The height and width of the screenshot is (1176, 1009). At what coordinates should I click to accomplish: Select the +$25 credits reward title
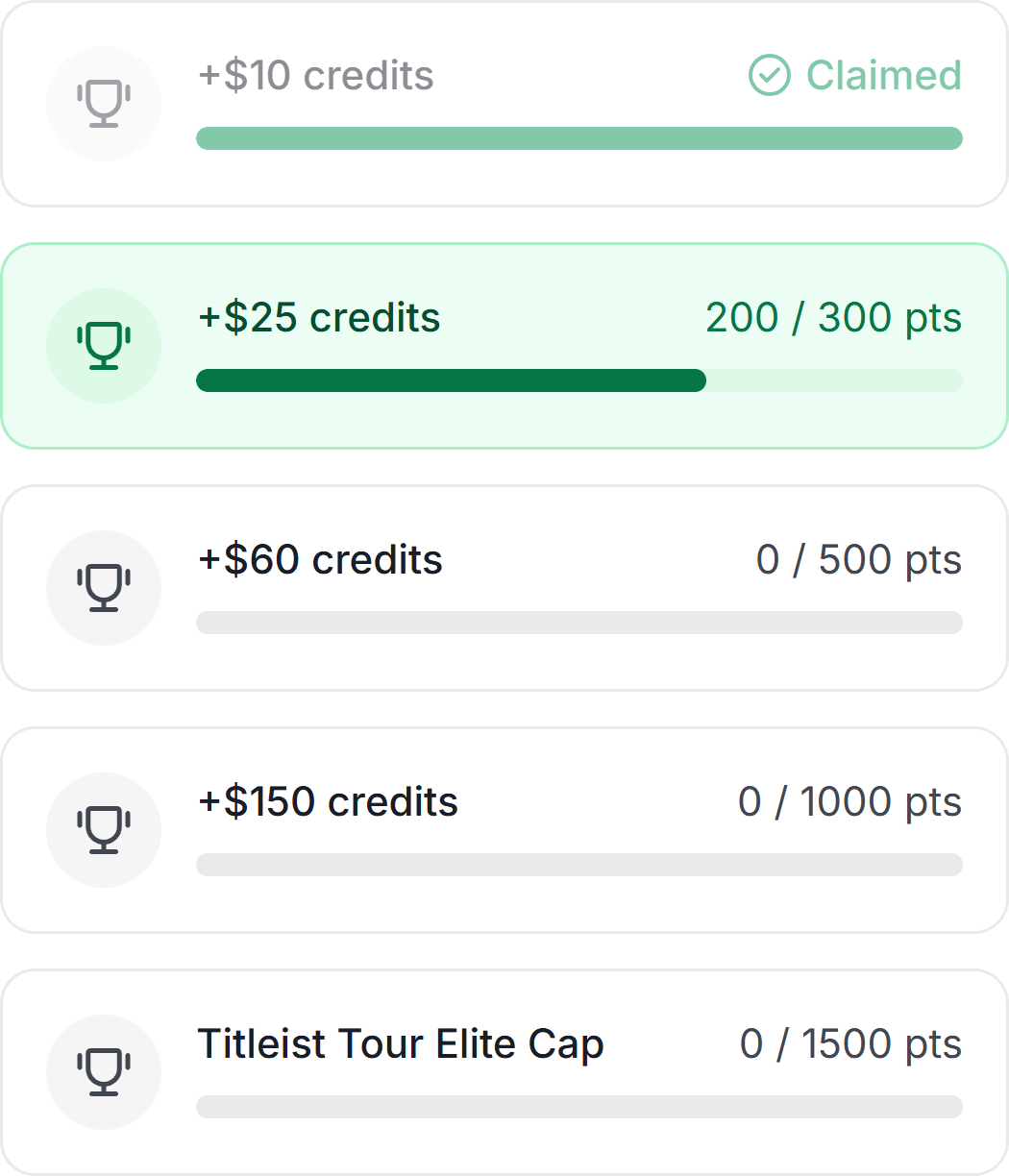pyautogui.click(x=319, y=317)
